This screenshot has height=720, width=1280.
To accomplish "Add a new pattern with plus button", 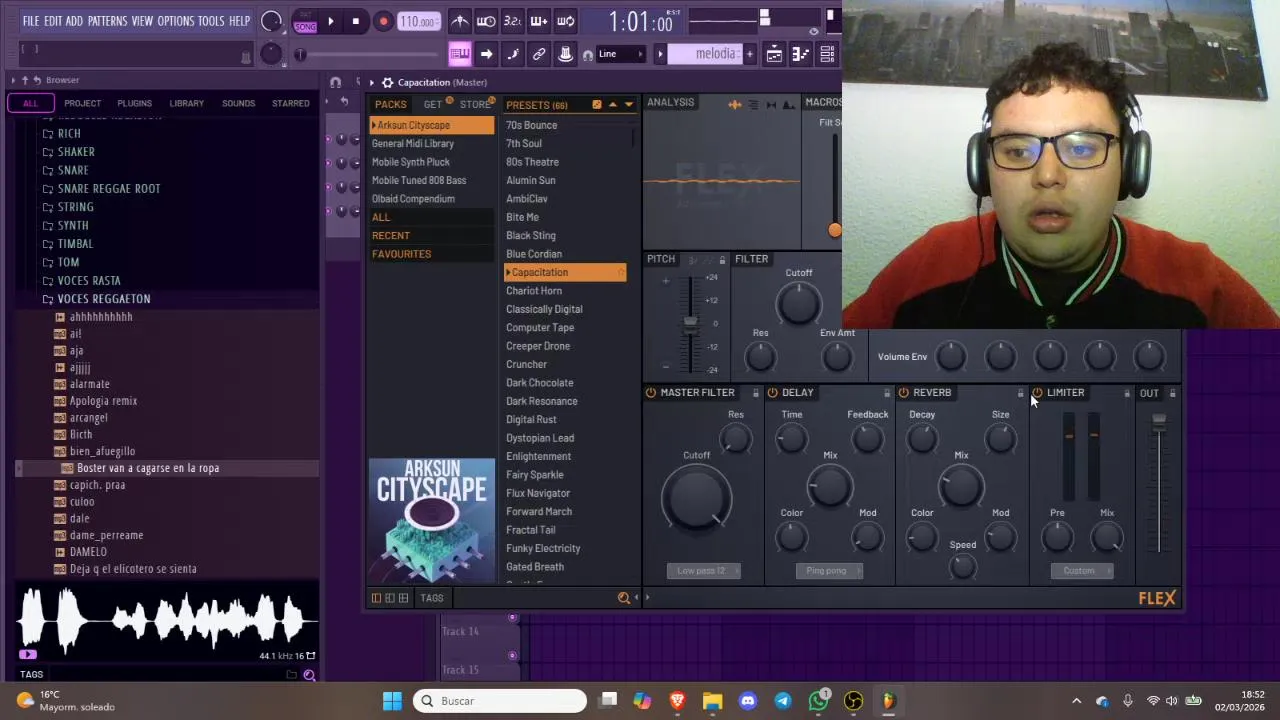I will click(749, 54).
